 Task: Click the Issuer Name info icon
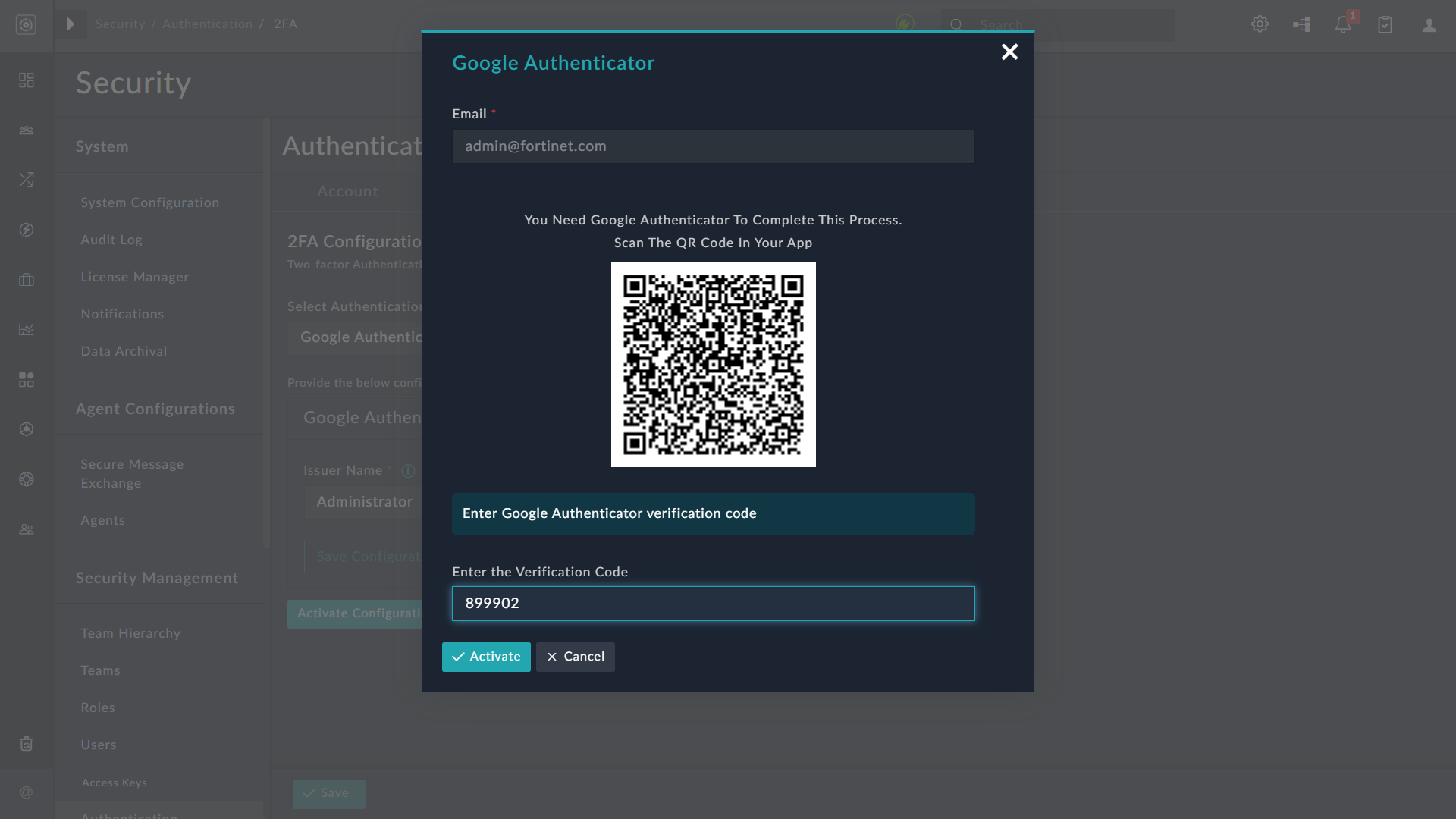(x=408, y=471)
